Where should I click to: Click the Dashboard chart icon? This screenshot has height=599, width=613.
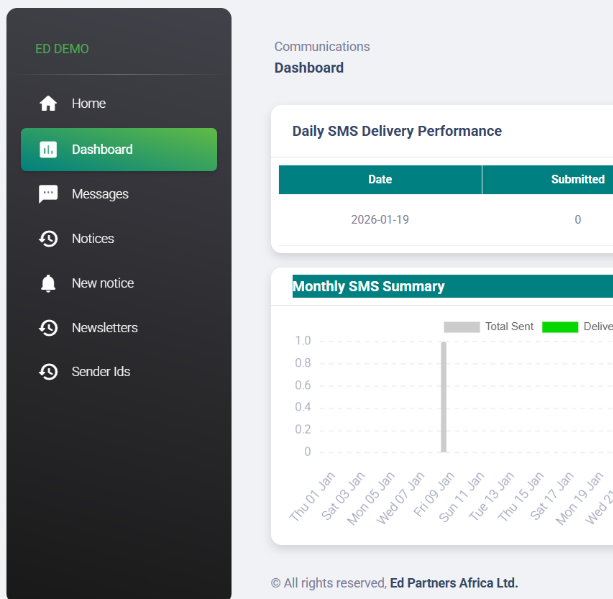click(x=48, y=150)
